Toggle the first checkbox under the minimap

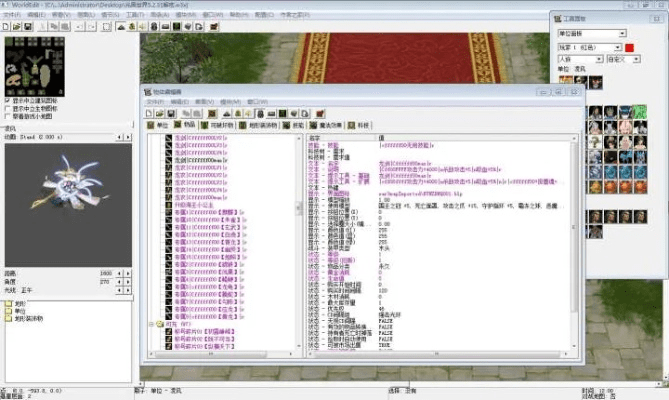coord(8,101)
